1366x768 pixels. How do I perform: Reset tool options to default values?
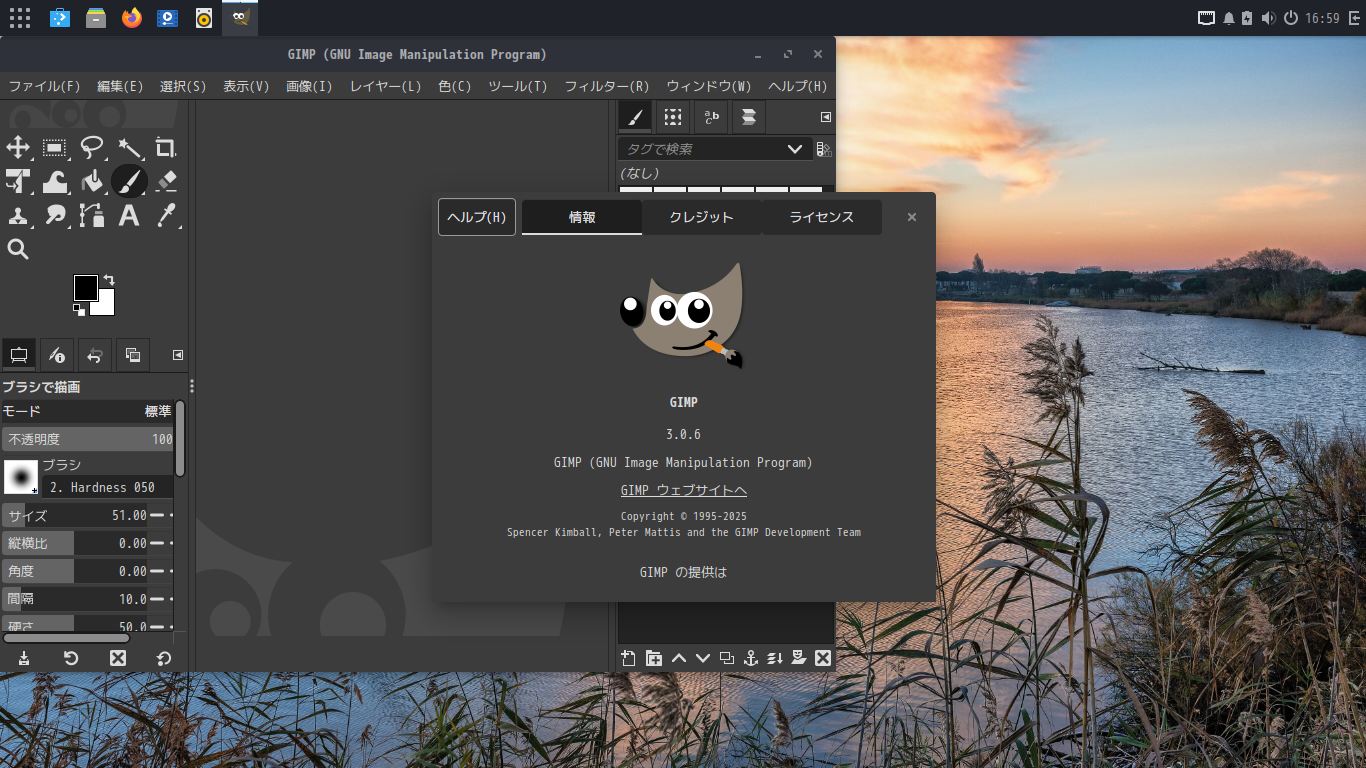[164, 658]
